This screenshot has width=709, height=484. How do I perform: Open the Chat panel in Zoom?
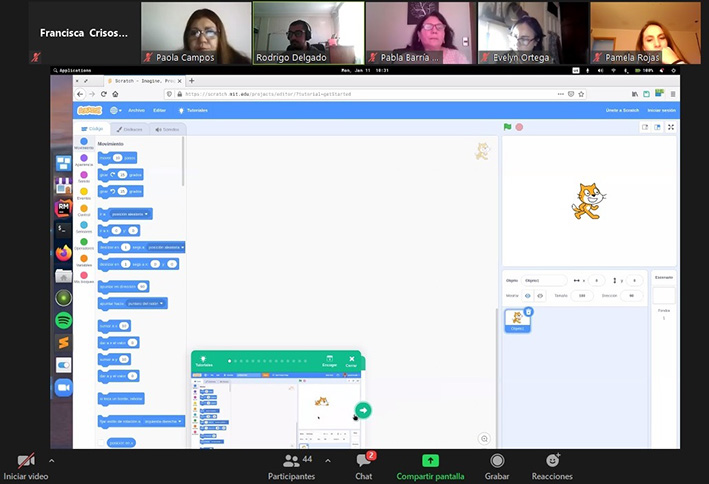[x=364, y=465]
